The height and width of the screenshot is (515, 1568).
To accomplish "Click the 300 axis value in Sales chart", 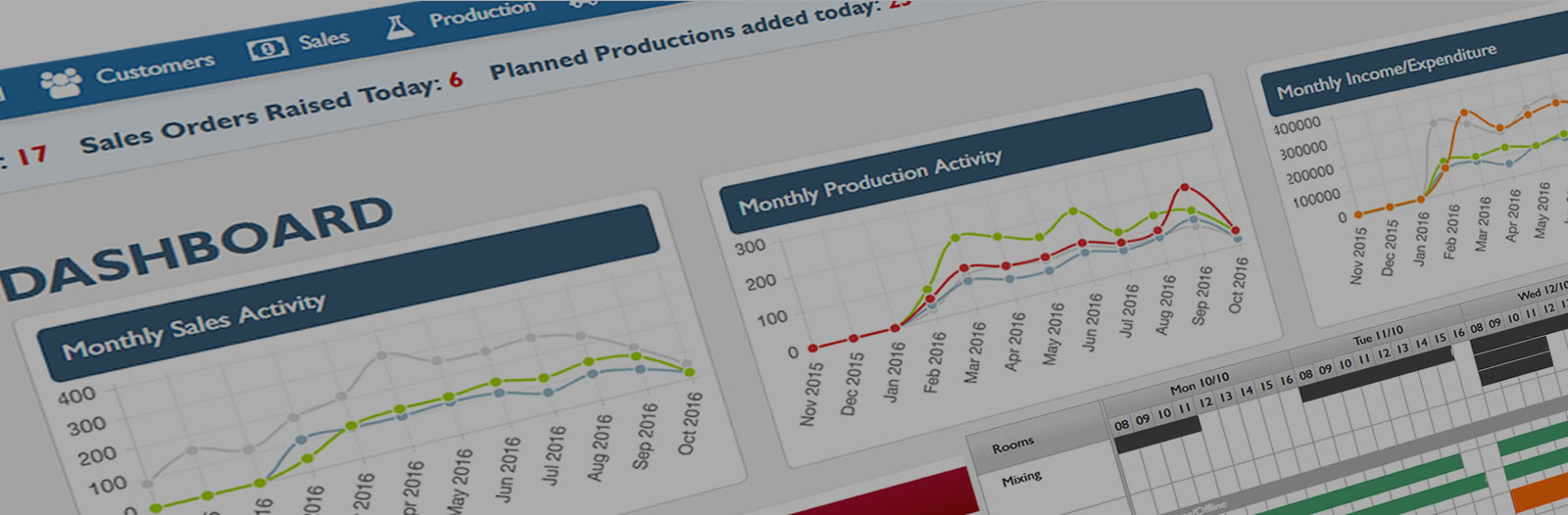I will (87, 426).
